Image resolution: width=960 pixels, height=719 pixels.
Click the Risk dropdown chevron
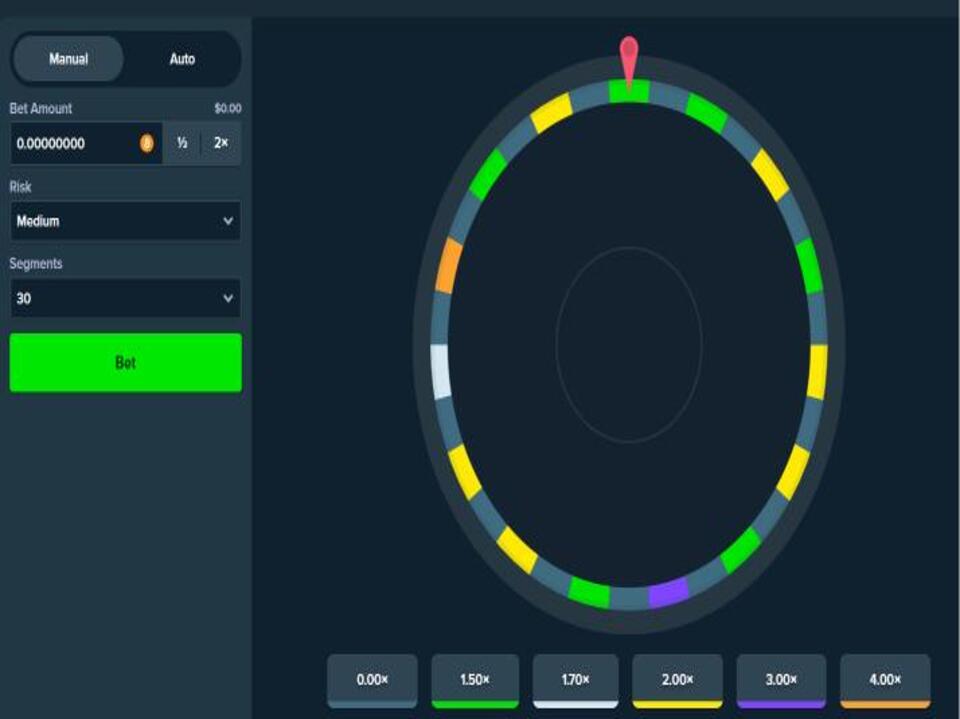[228, 220]
